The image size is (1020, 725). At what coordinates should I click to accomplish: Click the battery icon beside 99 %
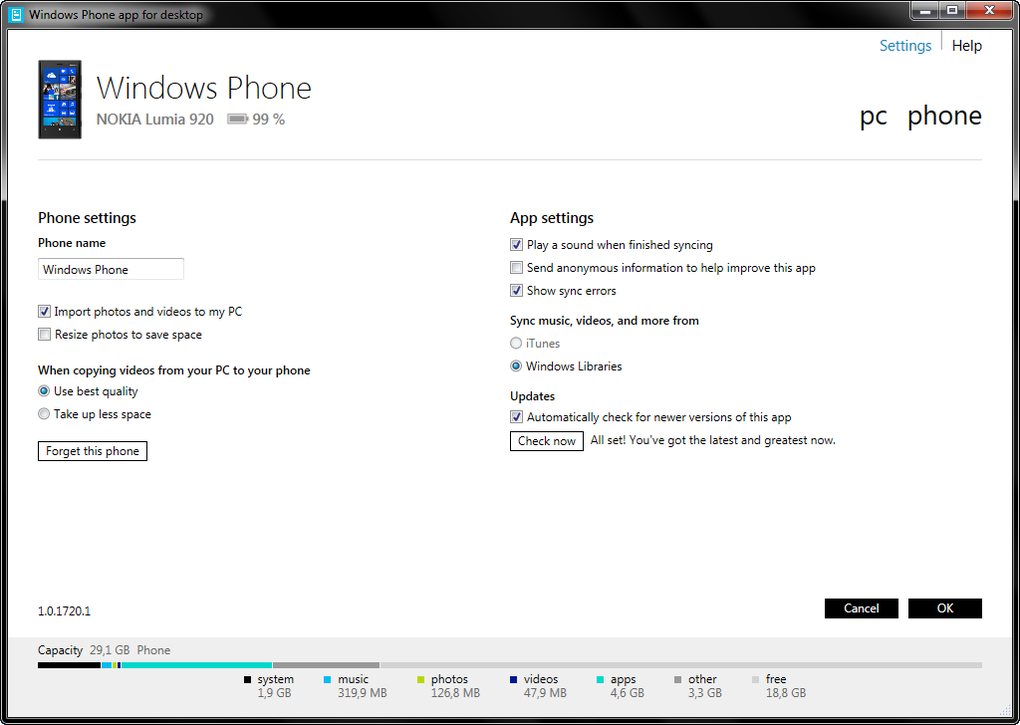click(237, 119)
